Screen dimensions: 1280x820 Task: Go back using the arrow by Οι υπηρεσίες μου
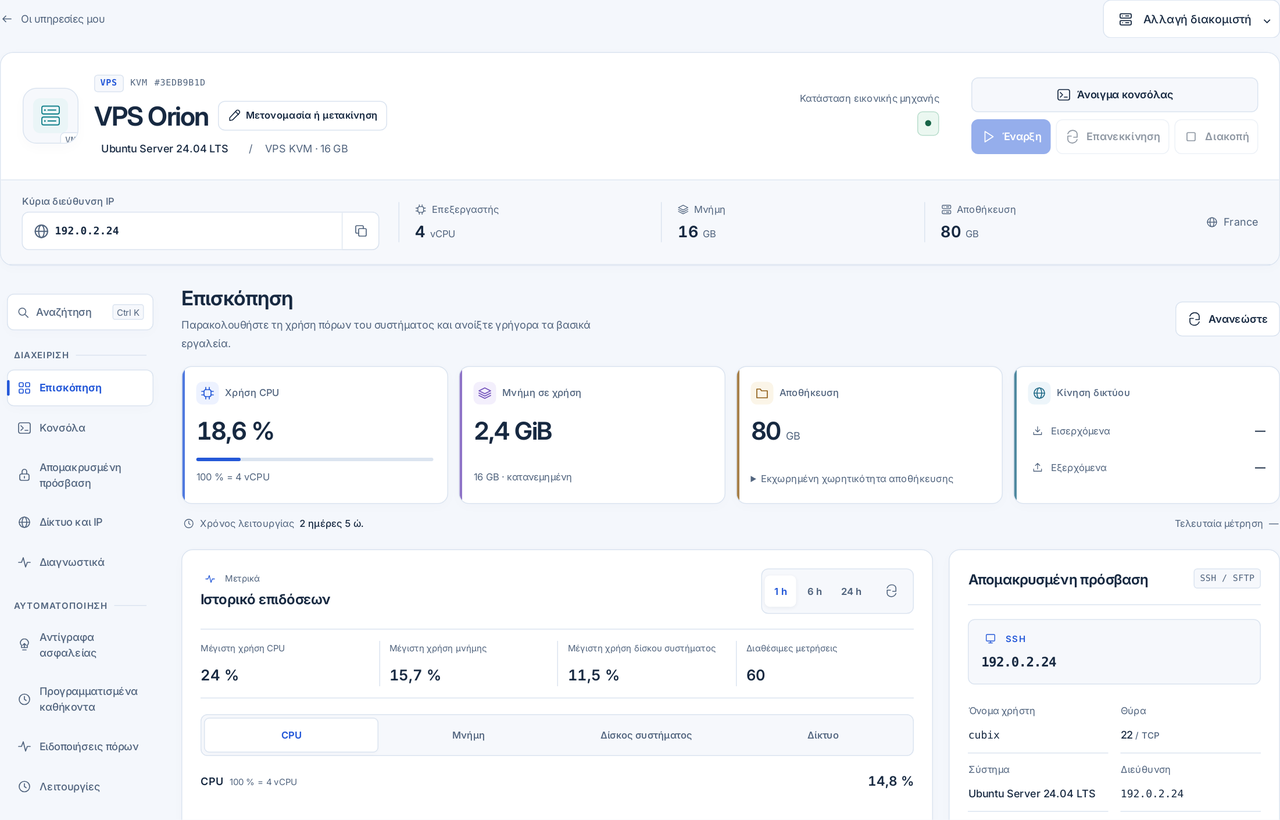point(7,19)
